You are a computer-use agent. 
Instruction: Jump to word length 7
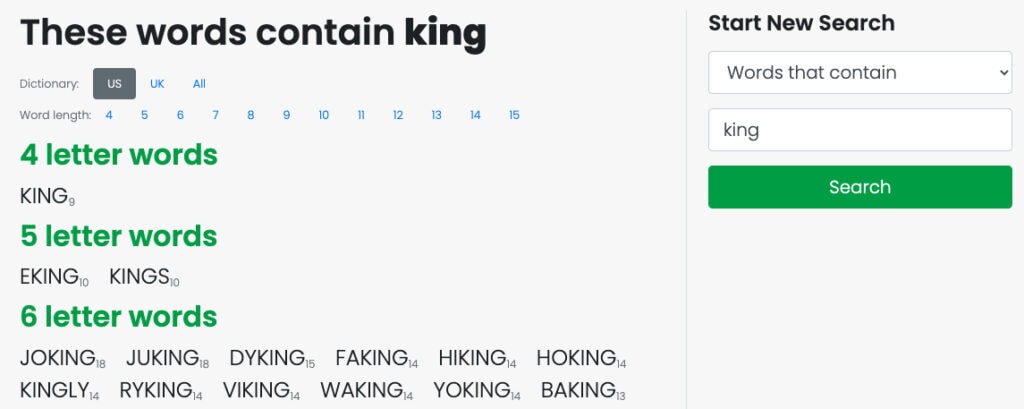coord(216,115)
